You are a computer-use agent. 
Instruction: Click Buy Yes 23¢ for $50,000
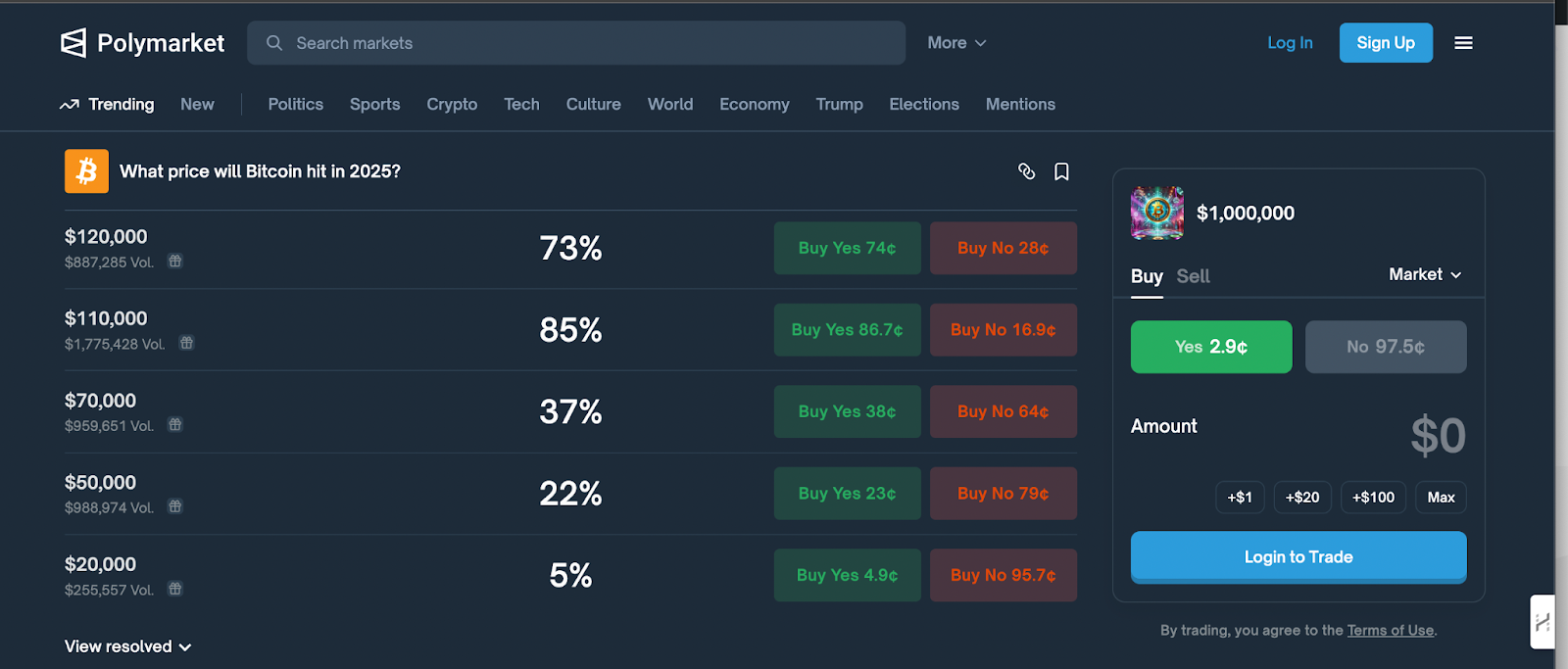pos(848,494)
